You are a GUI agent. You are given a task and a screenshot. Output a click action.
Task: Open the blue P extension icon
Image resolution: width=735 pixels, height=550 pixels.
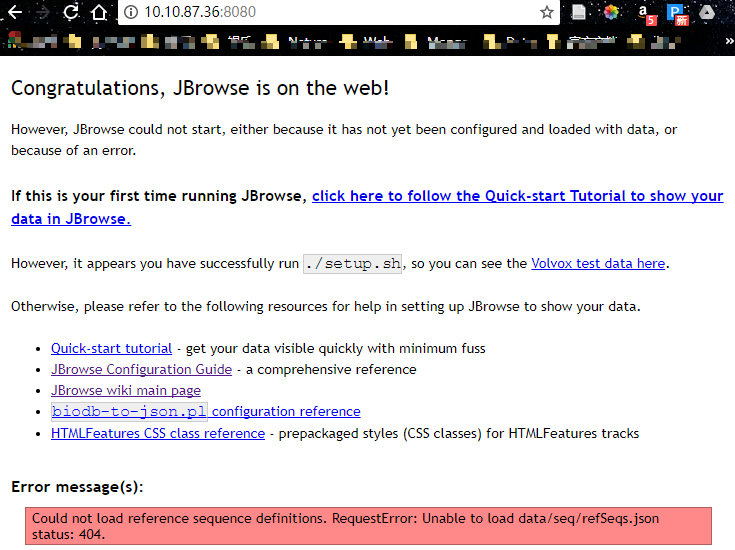(677, 14)
